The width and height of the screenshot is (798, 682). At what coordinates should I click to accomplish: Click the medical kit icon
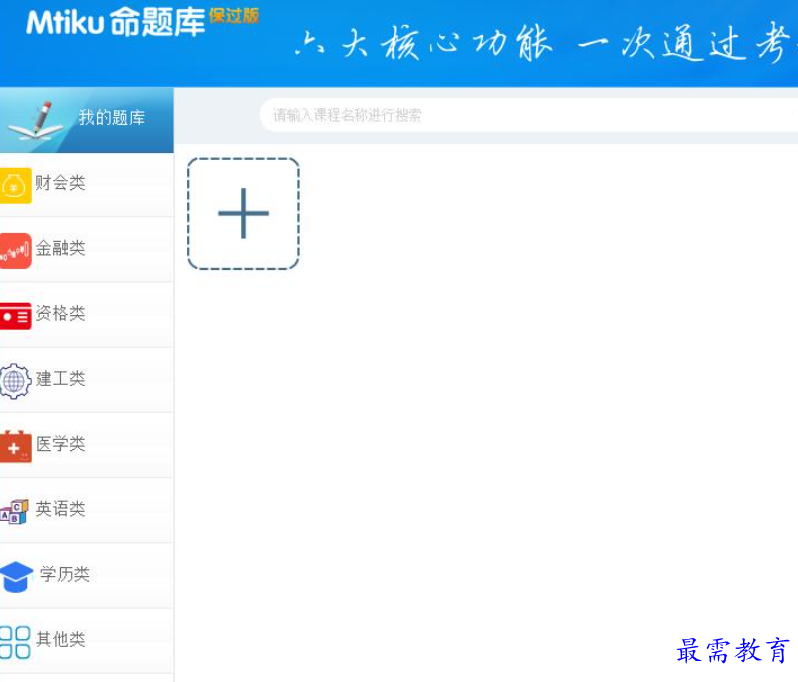[15, 446]
